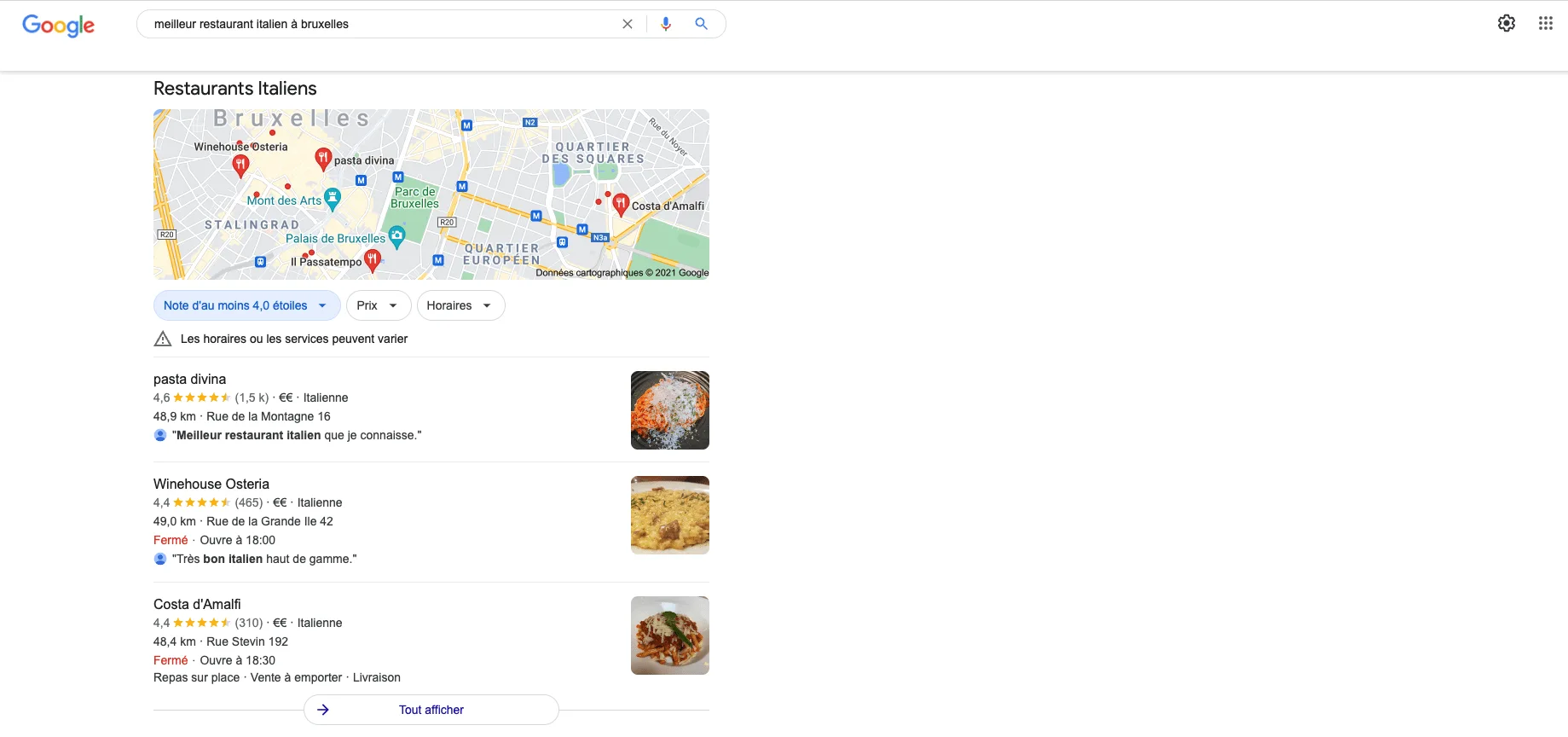
Task: Click the pasta divina restaurant map pin
Action: (x=323, y=158)
